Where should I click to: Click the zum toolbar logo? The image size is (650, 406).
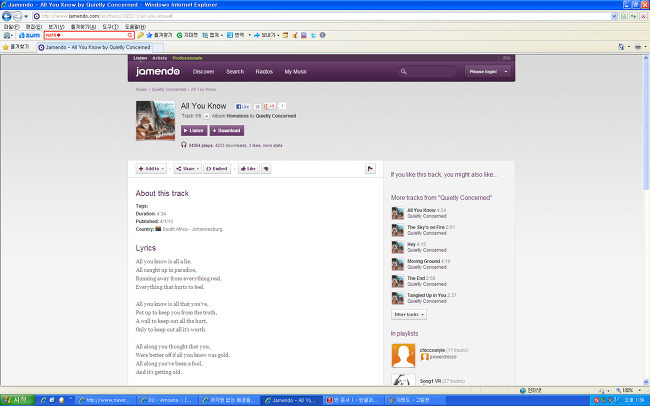[29, 35]
